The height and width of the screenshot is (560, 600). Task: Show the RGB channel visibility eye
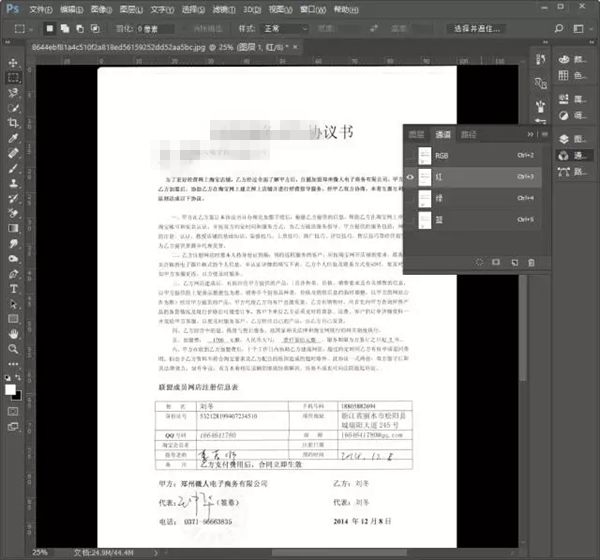(x=410, y=155)
